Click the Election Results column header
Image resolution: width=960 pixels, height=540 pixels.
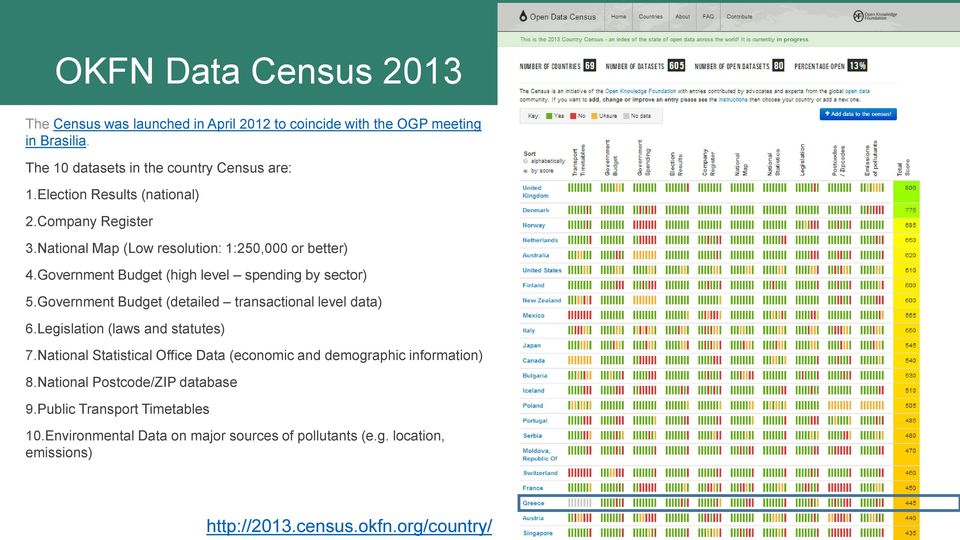pos(677,163)
